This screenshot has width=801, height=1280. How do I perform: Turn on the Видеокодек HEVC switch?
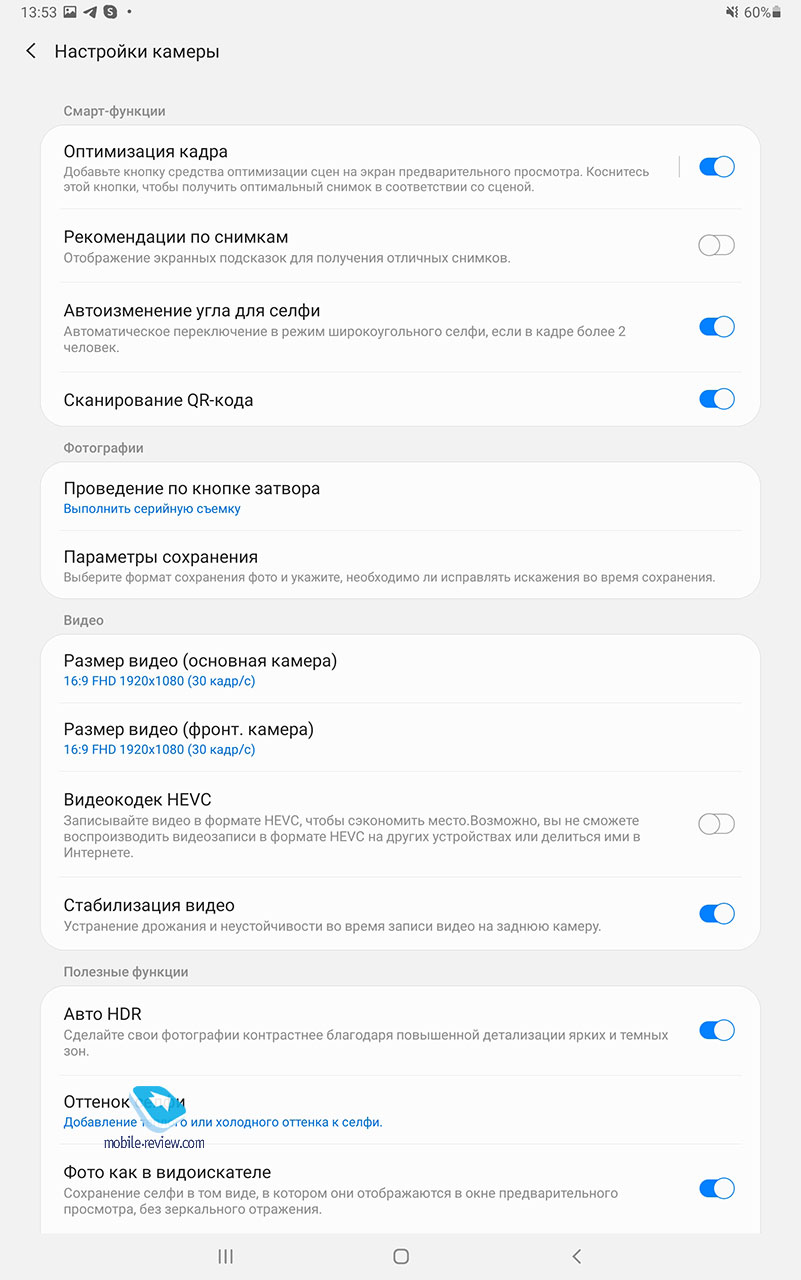point(716,824)
